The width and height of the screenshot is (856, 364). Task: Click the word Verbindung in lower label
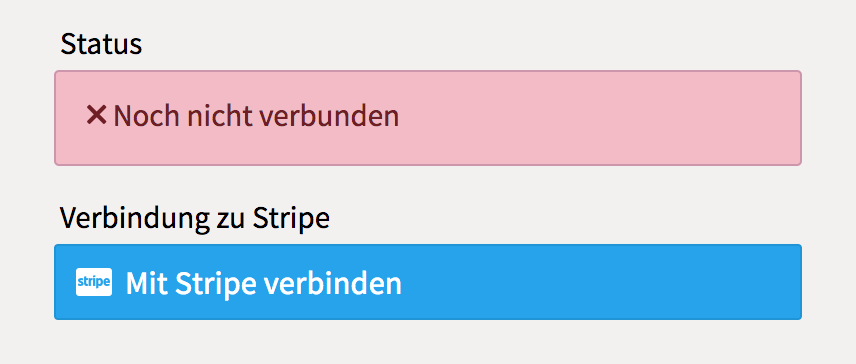(131, 219)
